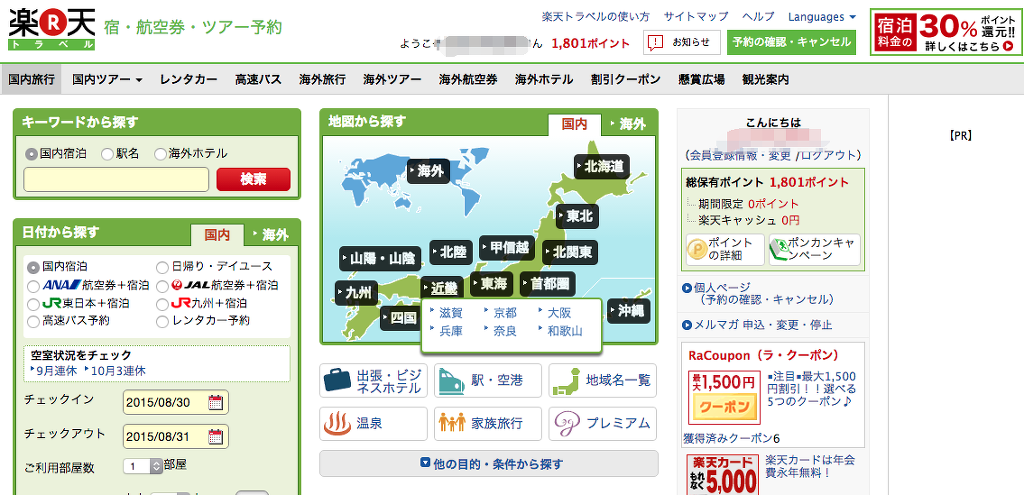
Task: Select 東北 region on the map
Action: tap(577, 216)
